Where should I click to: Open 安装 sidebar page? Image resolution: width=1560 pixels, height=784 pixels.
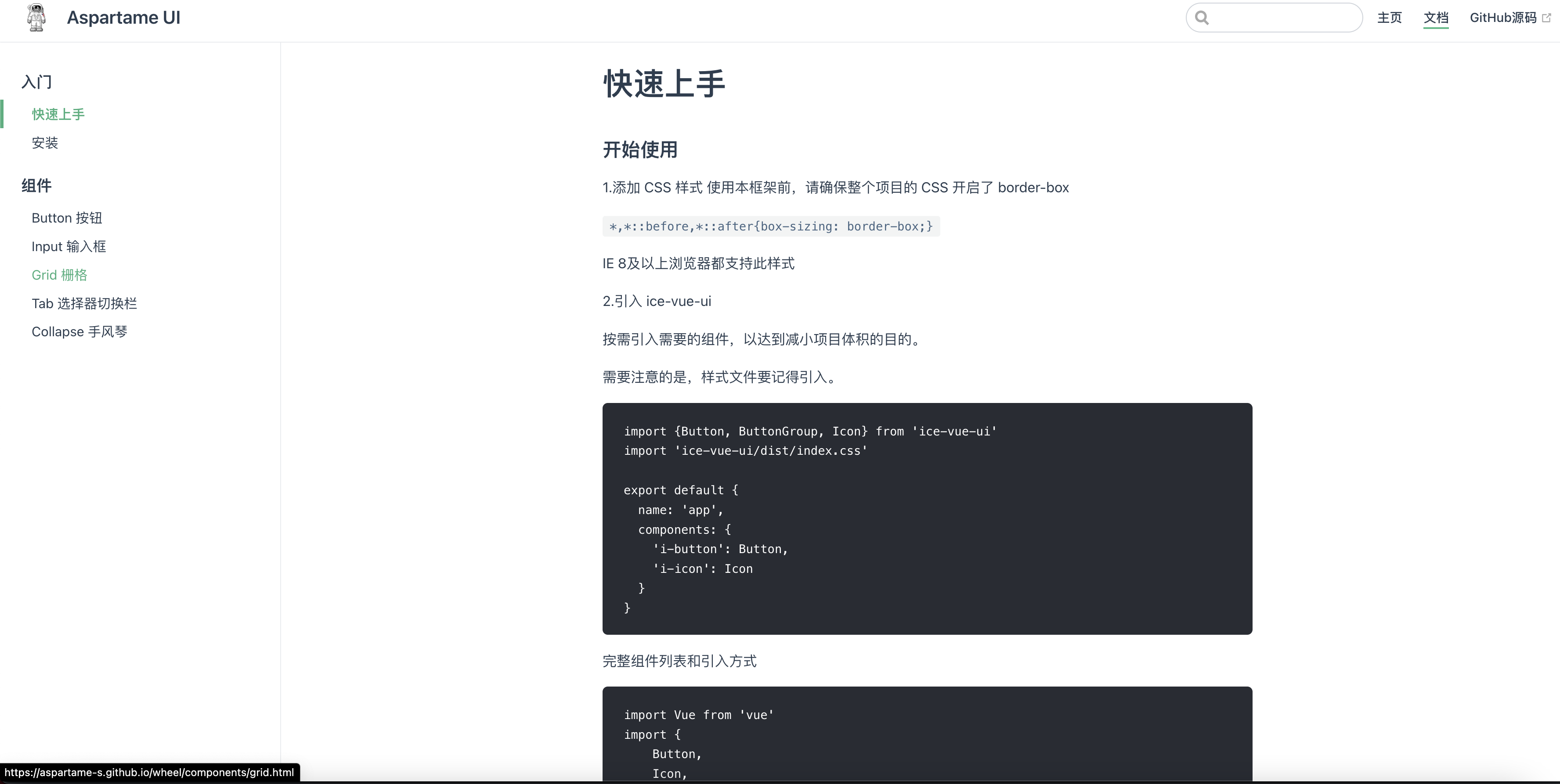point(45,143)
